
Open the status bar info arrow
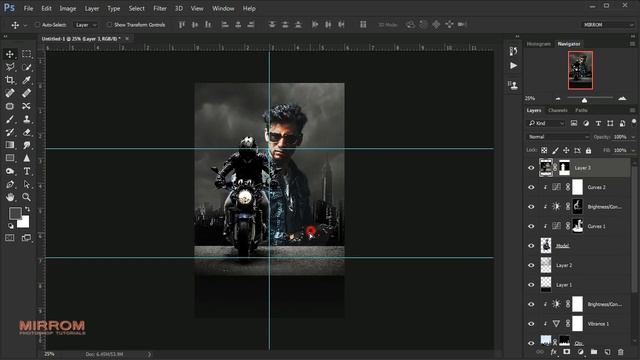click(149, 354)
